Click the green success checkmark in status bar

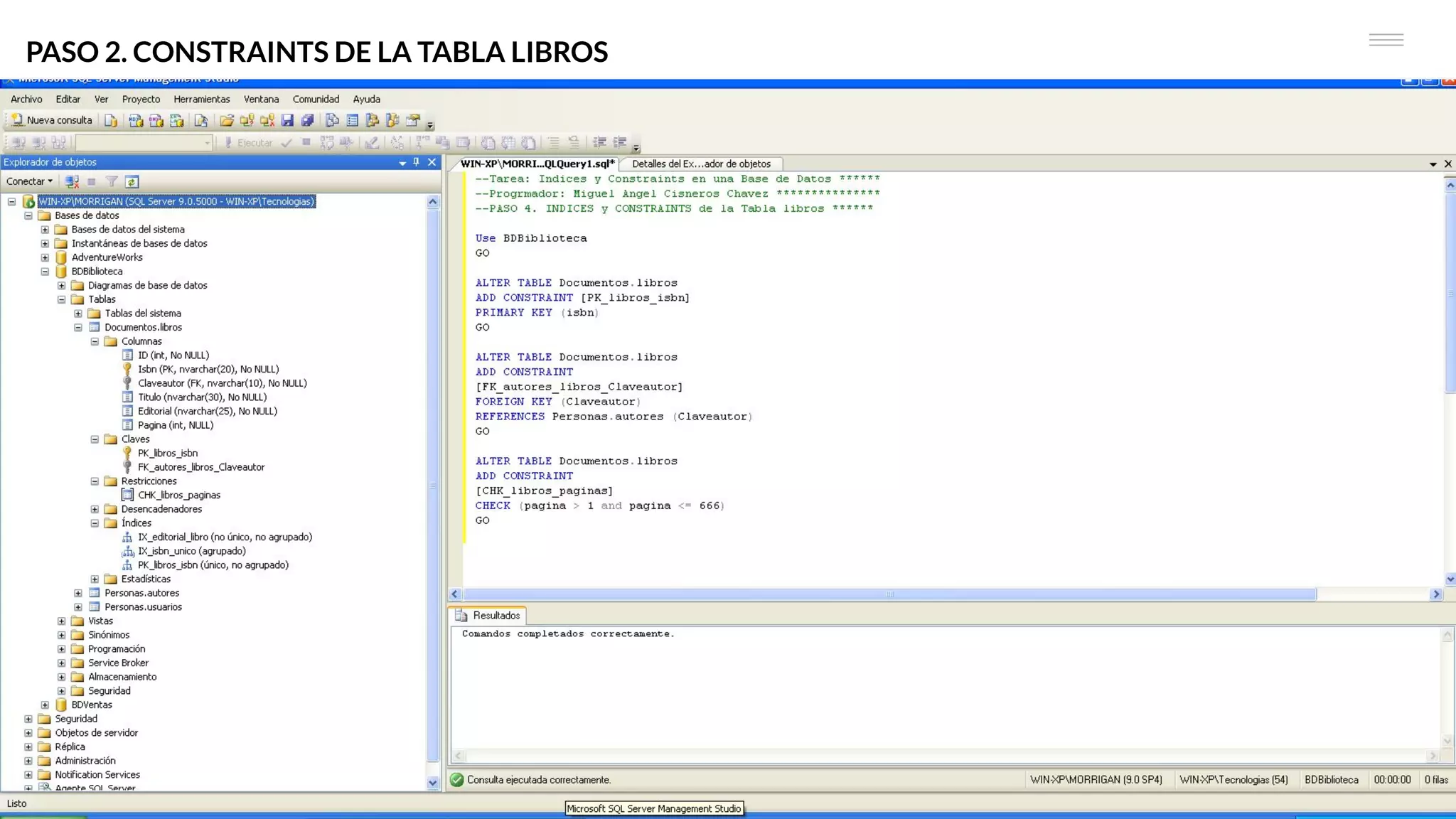(457, 780)
